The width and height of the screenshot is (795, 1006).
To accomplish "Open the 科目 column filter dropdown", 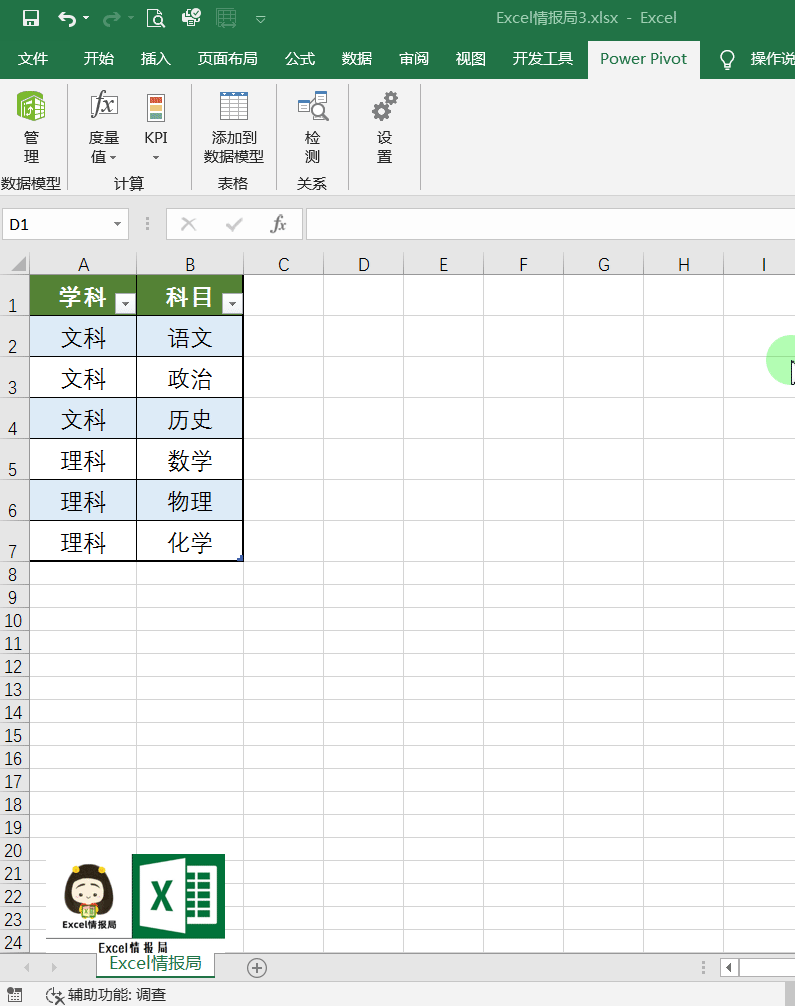I will click(231, 303).
